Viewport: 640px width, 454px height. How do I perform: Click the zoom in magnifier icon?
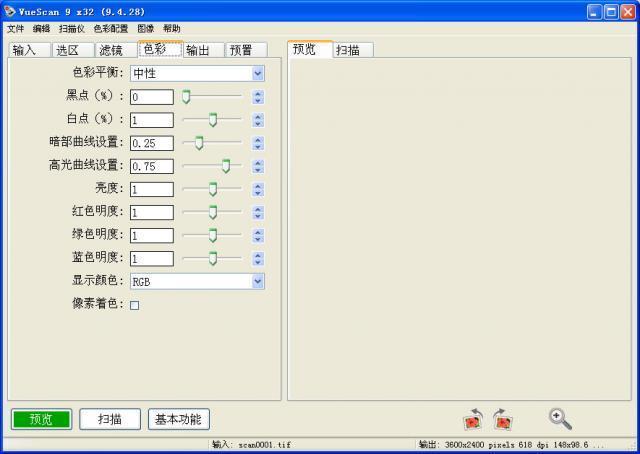560,419
